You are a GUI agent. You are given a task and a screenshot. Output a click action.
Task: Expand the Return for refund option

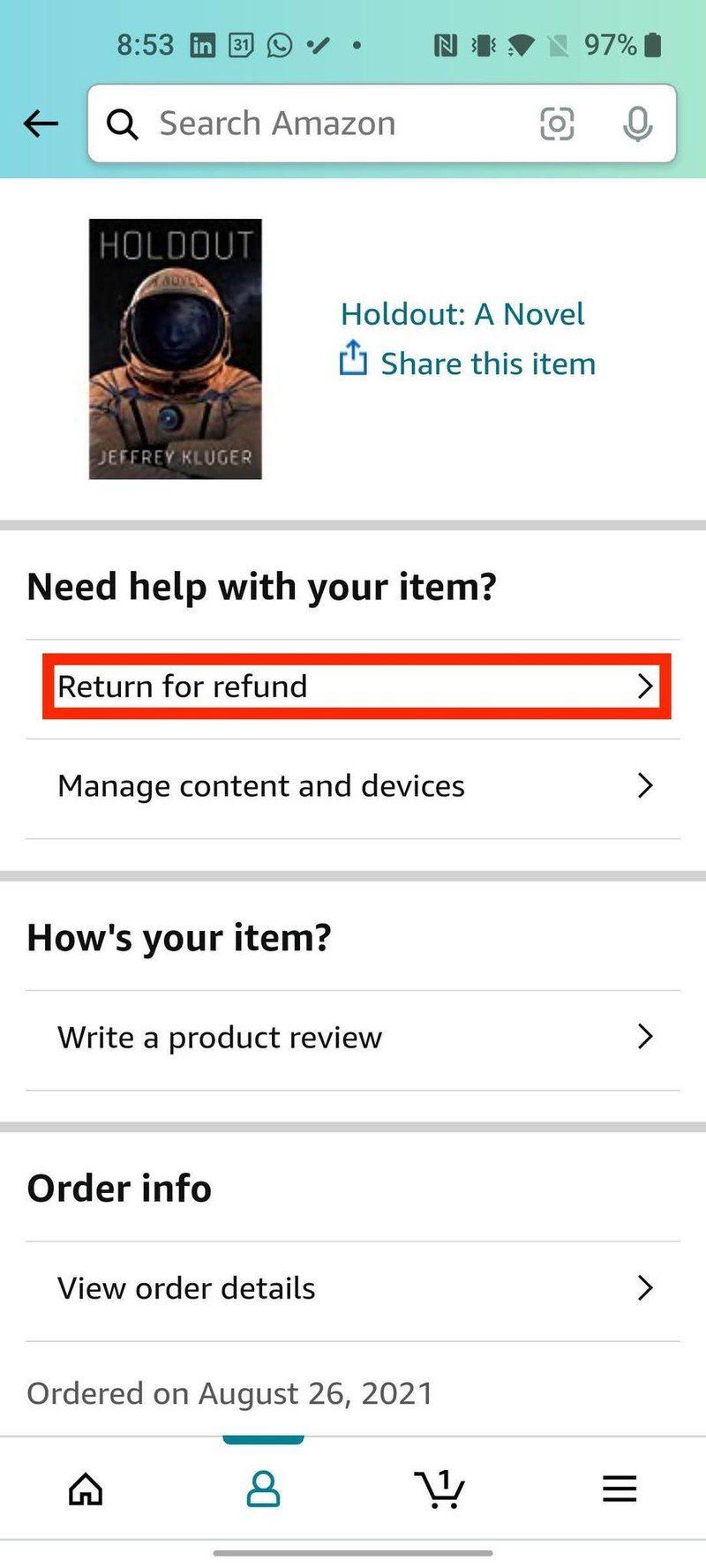coord(646,686)
